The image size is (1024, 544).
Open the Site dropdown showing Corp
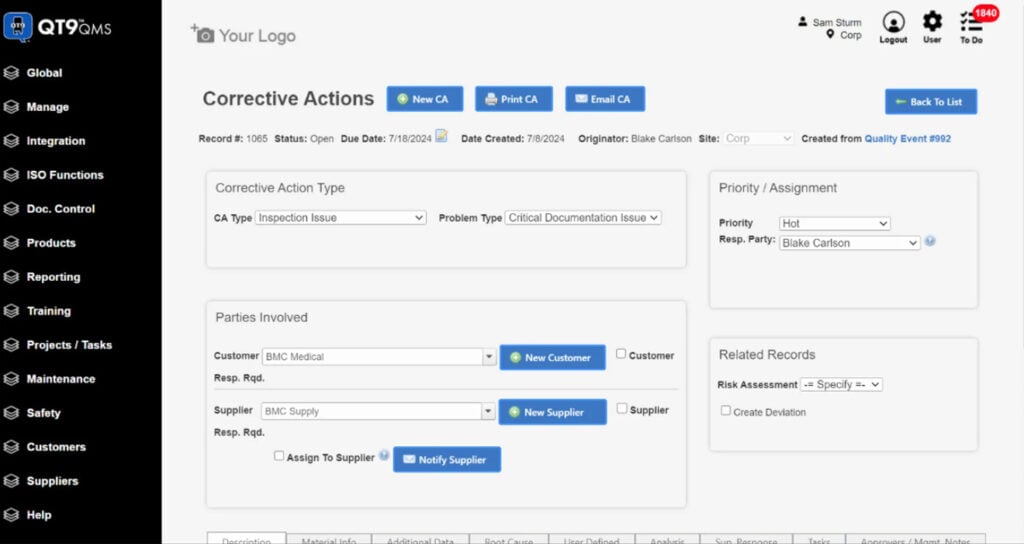758,138
